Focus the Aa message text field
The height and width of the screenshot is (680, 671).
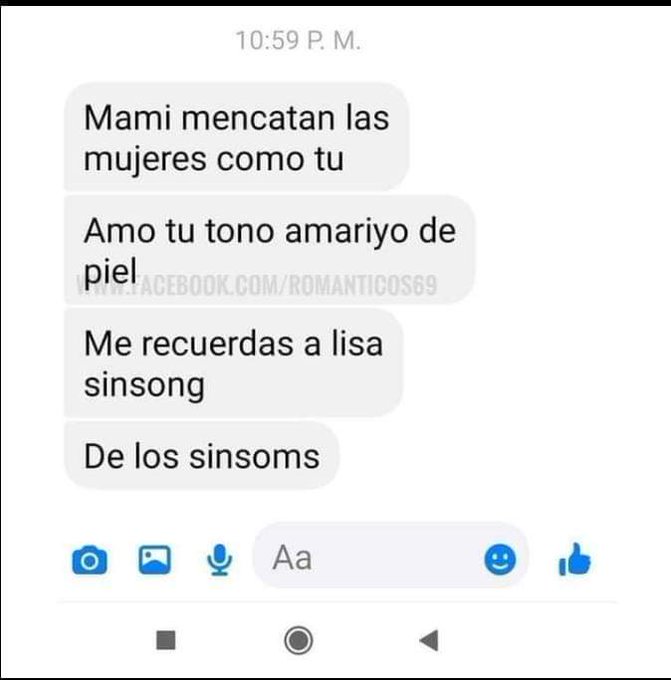pos(390,557)
